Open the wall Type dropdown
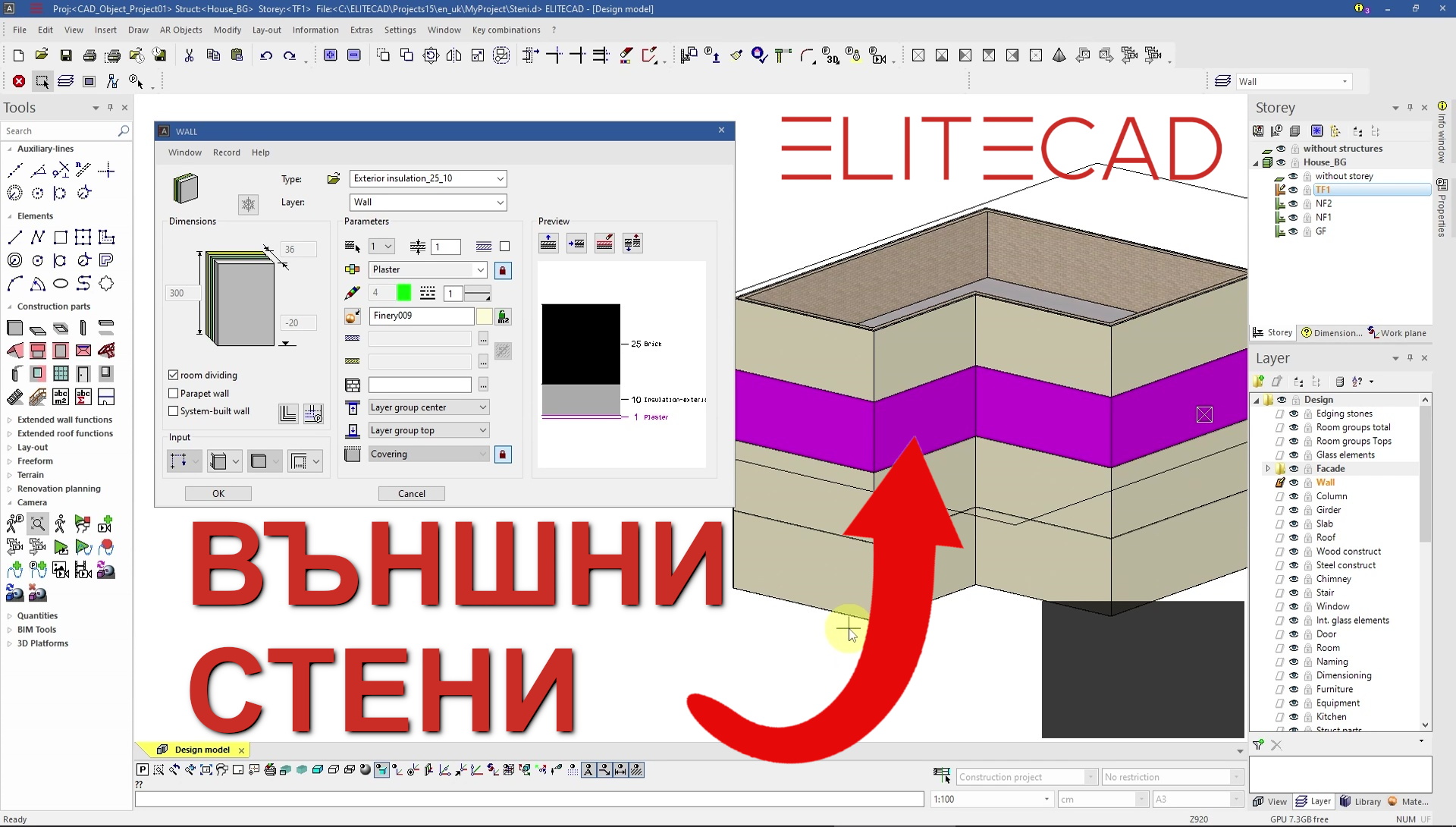This screenshot has width=1456, height=827. click(x=500, y=179)
